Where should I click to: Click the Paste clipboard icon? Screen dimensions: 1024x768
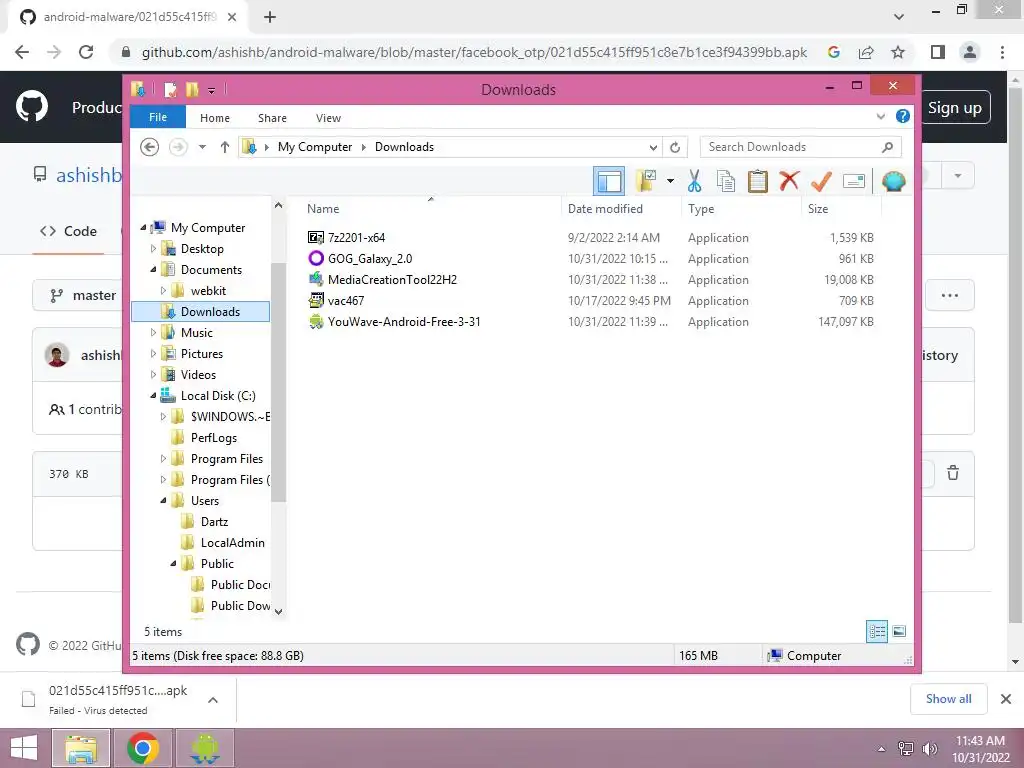(x=758, y=181)
